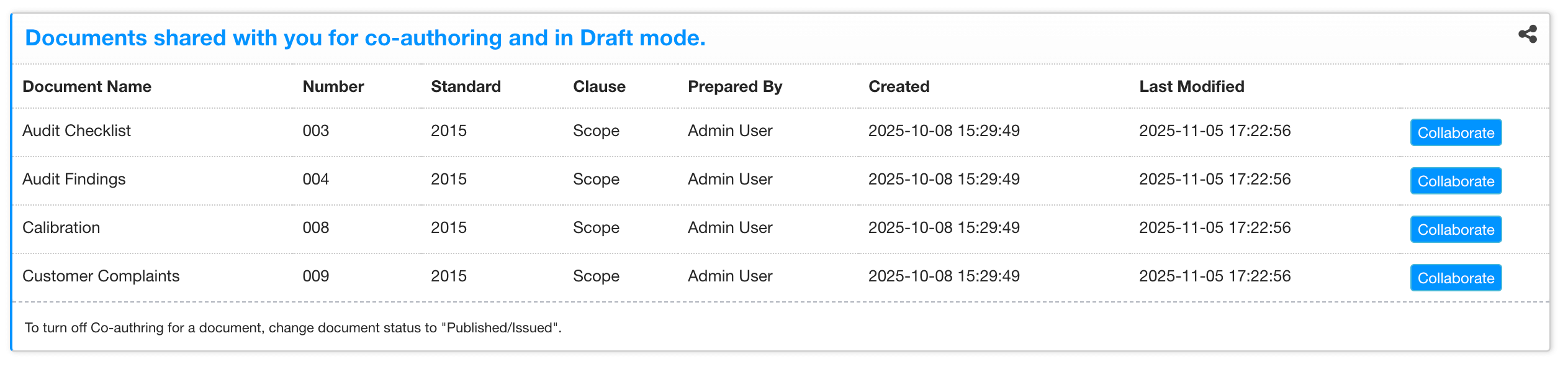Select the Number column header
Screen dimensions: 1568x369
(333, 86)
